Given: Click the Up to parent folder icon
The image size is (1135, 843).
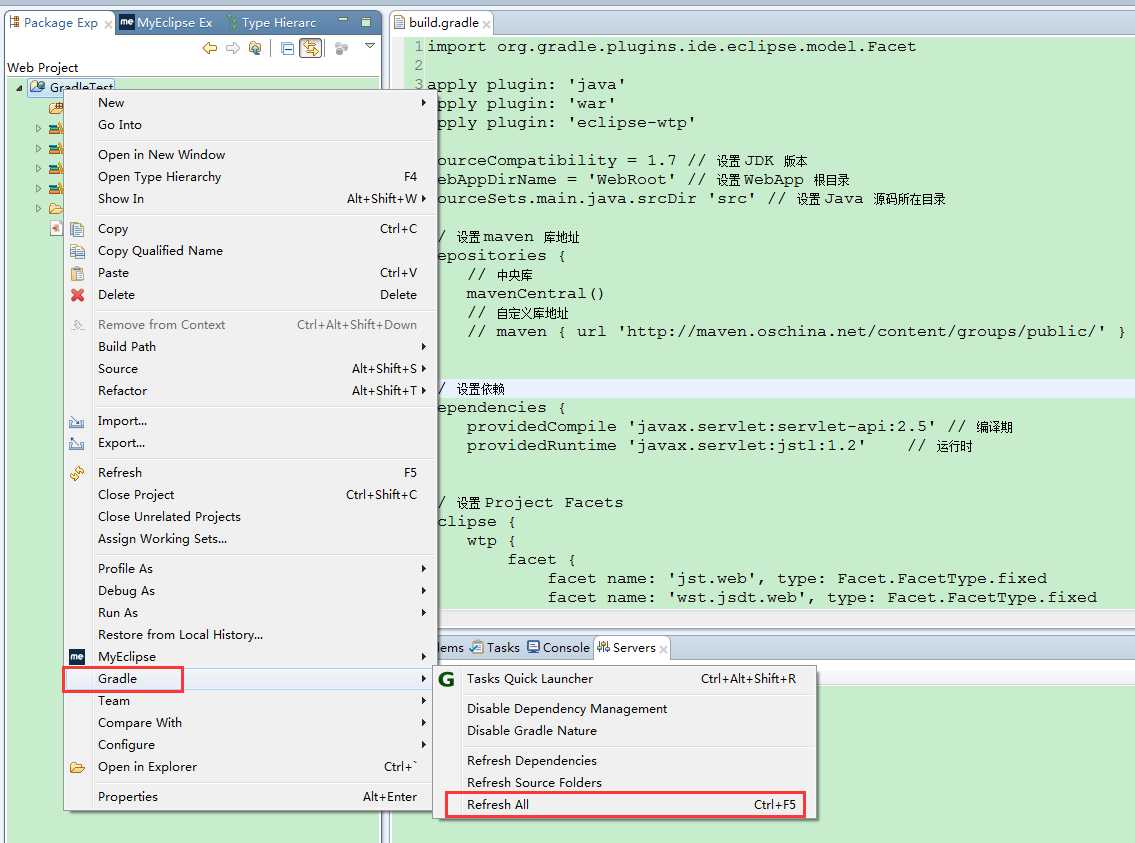Looking at the screenshot, I should click(x=255, y=48).
